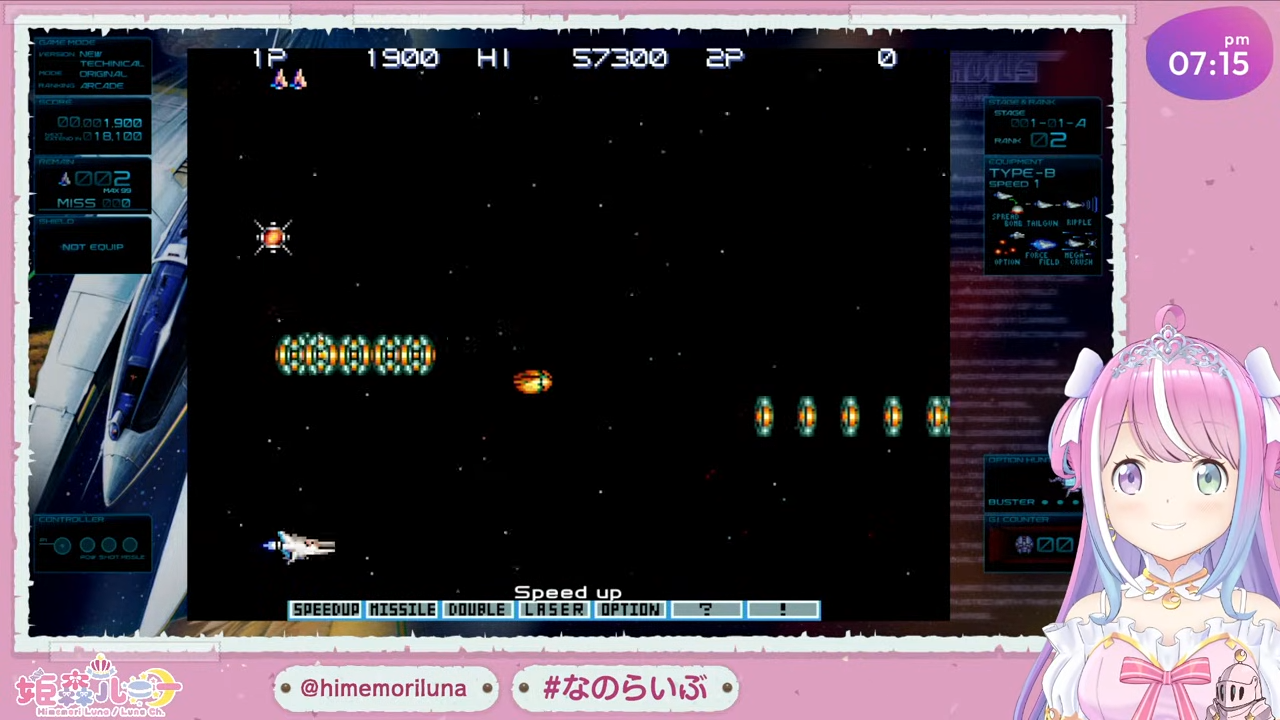
Task: Click the 2P score value 0
Action: coord(886,58)
